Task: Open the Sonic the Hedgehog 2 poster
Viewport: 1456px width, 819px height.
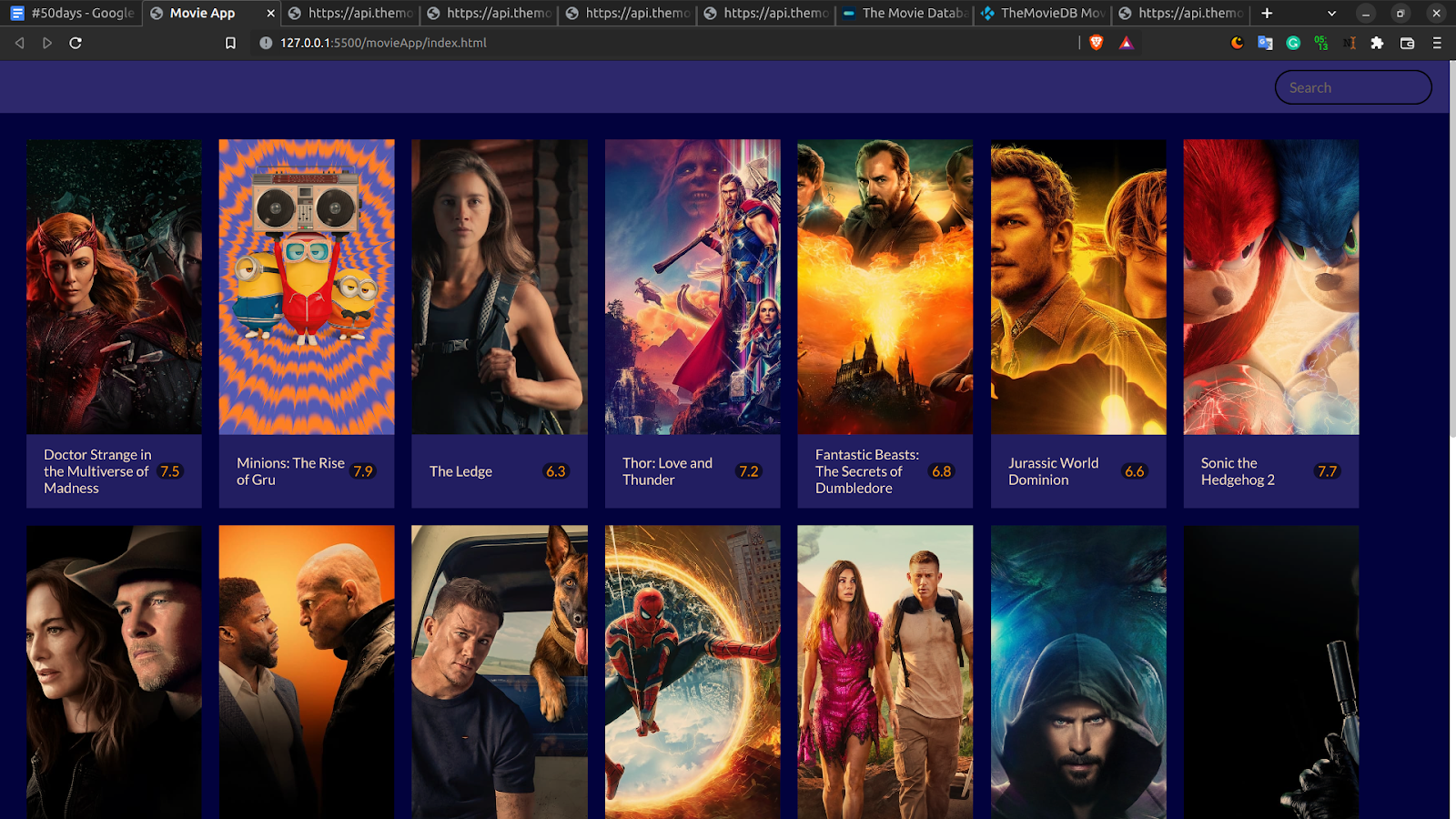Action: pyautogui.click(x=1271, y=287)
